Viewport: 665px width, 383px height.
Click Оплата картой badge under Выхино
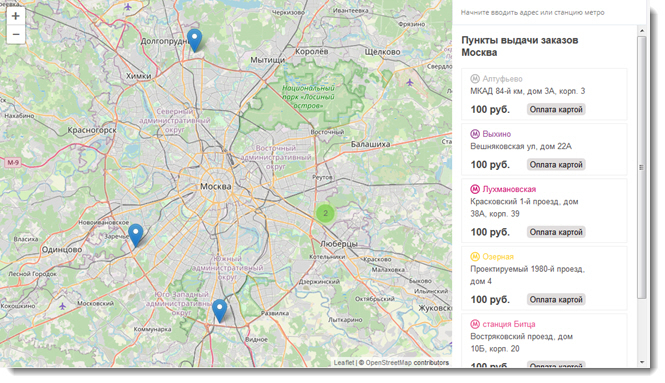556,165
